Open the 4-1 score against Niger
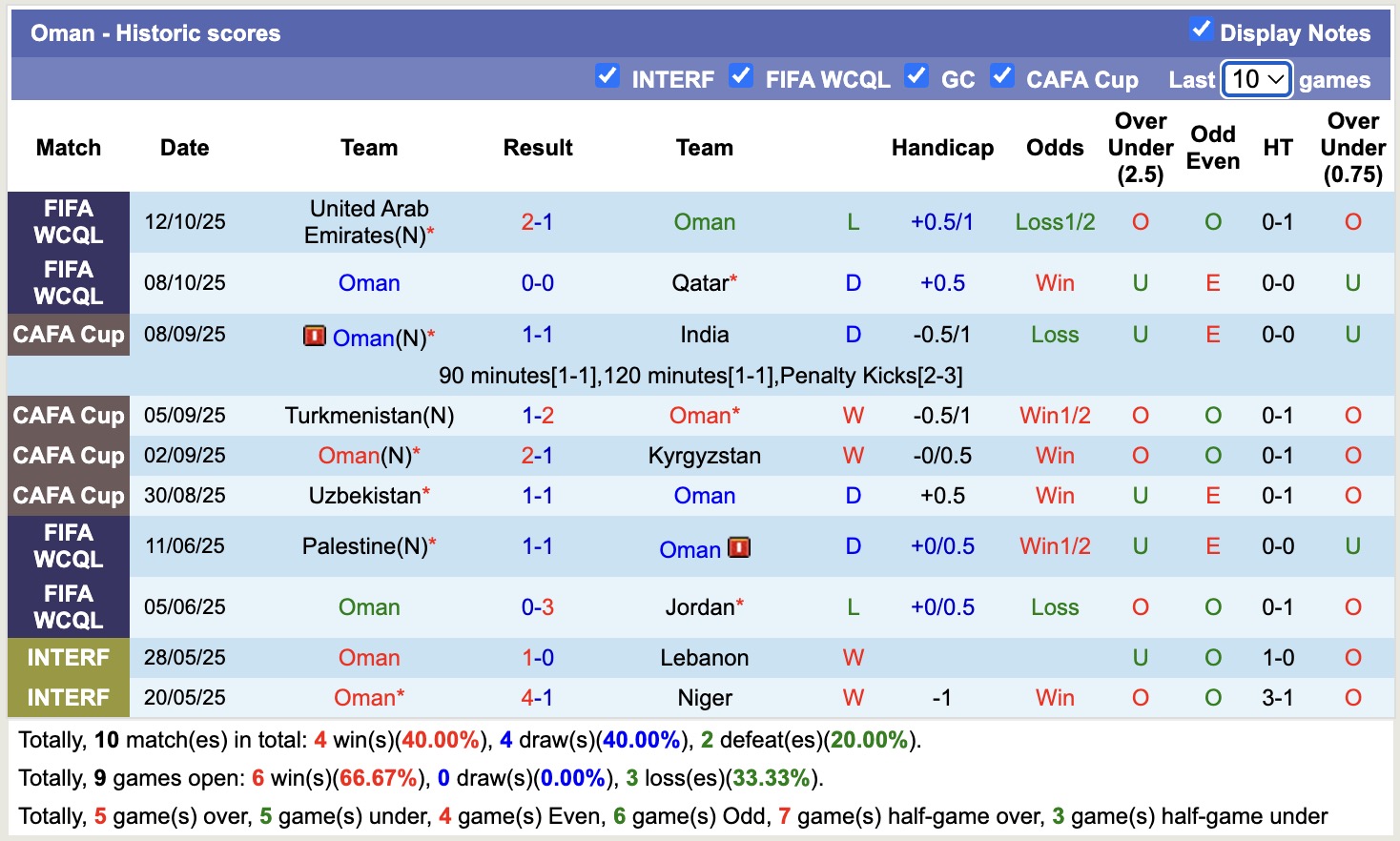Viewport: 1400px width, 841px height. [x=537, y=698]
